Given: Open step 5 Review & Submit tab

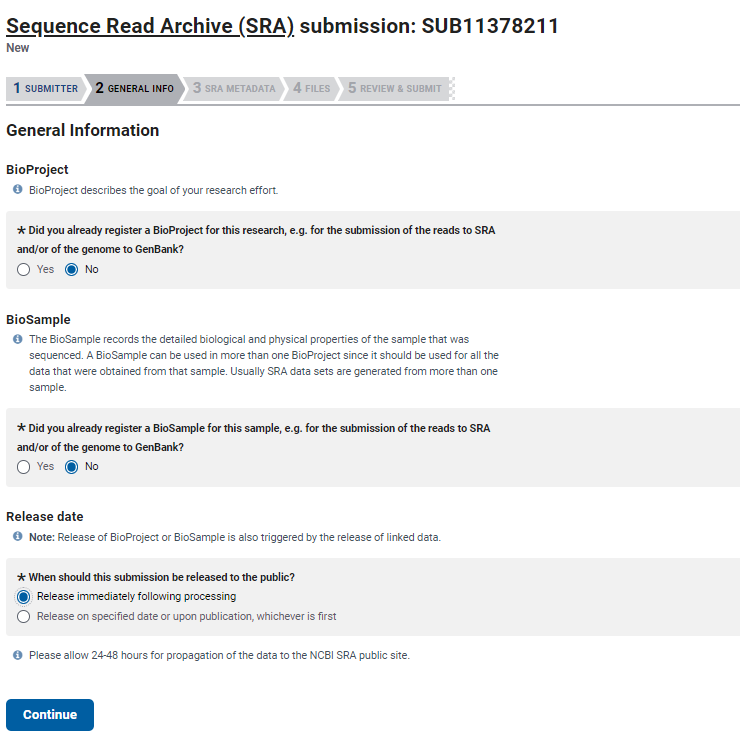Looking at the screenshot, I should click(x=394, y=88).
